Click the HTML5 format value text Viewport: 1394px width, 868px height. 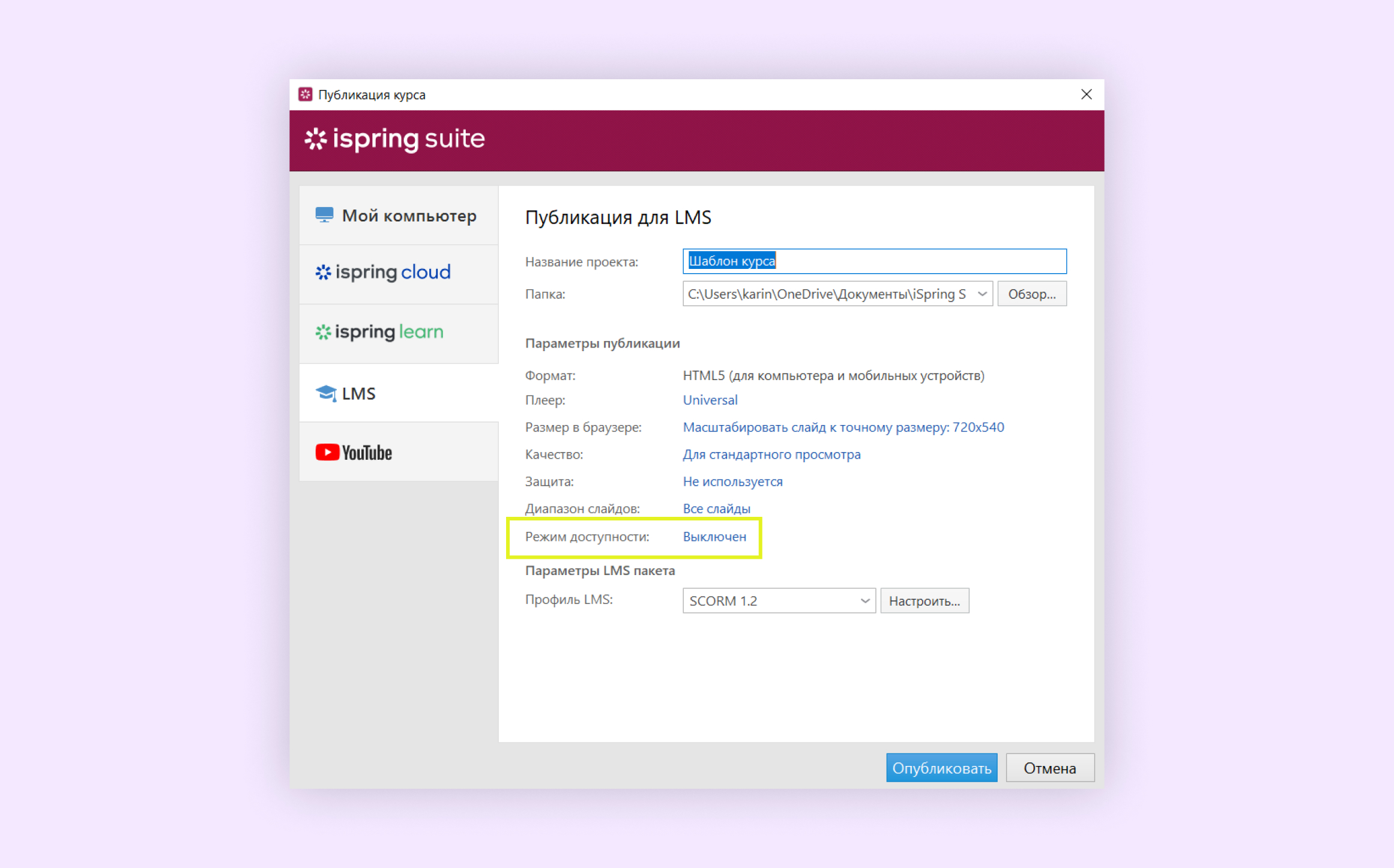click(833, 376)
